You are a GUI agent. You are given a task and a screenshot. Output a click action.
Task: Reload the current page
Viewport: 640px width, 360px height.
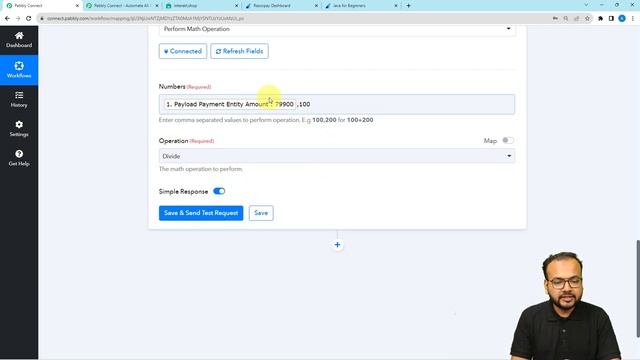click(29, 18)
